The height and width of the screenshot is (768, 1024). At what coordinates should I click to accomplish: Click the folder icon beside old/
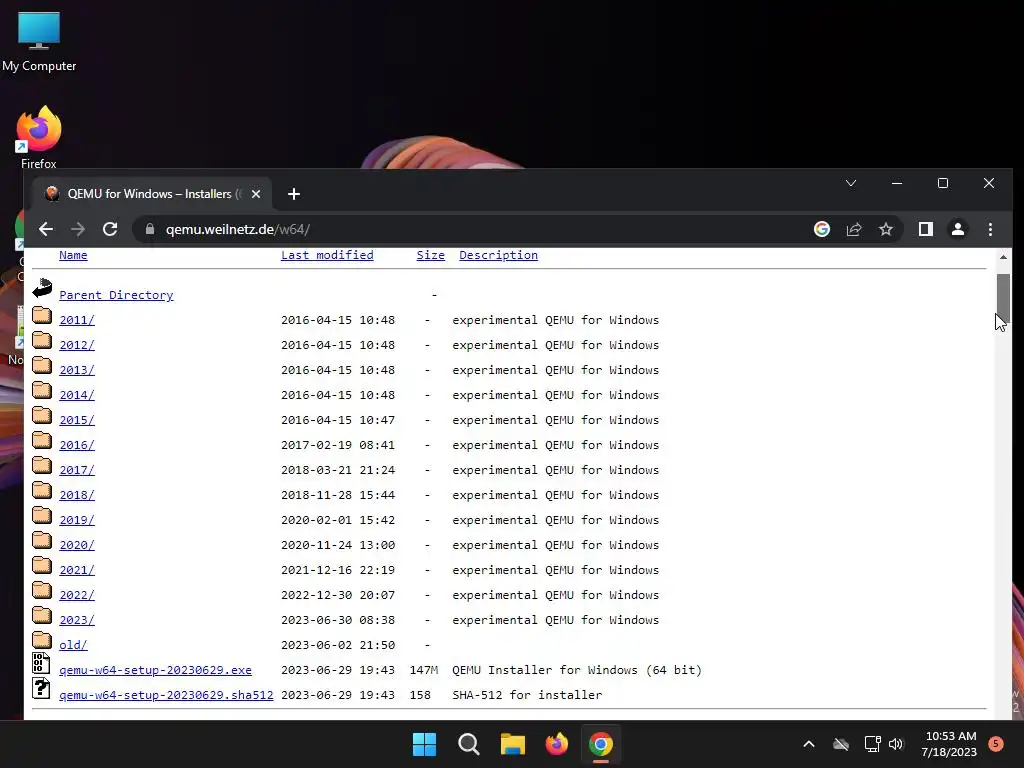(42, 640)
